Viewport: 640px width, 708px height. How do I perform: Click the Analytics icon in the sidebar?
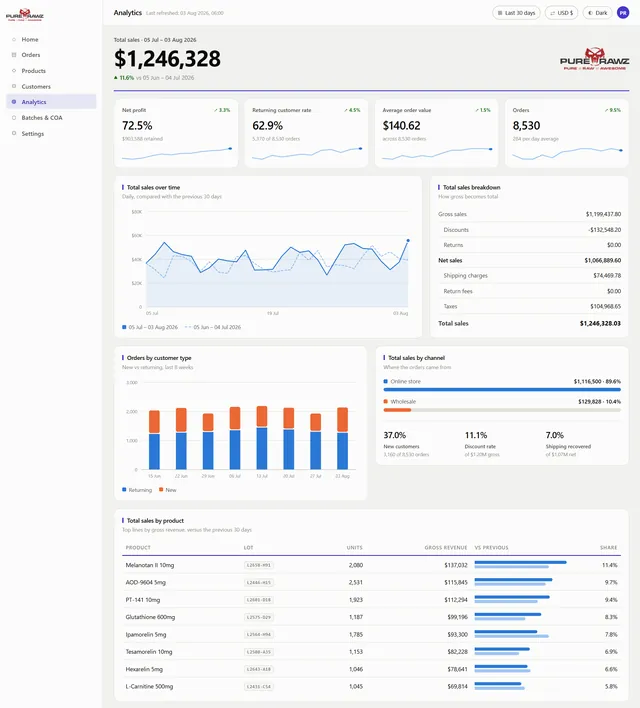[x=14, y=102]
